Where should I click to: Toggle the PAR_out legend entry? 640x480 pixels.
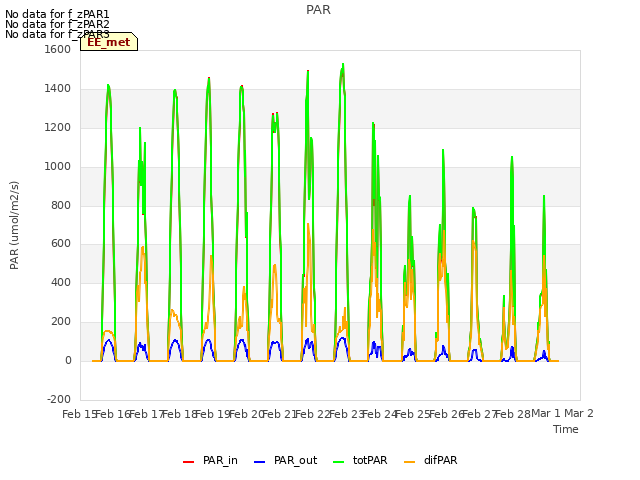click(285, 460)
